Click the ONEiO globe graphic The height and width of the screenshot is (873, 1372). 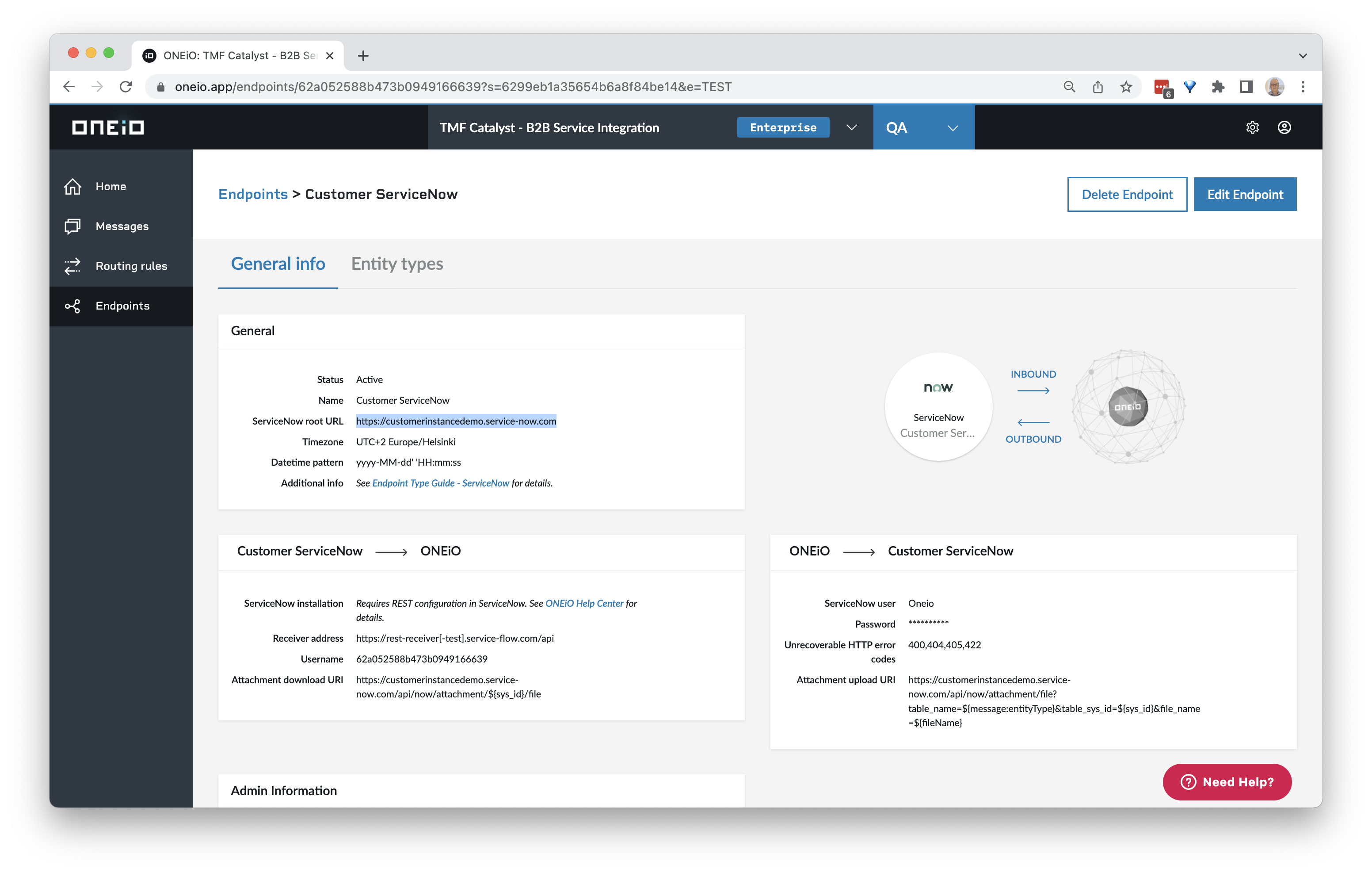tap(1128, 406)
